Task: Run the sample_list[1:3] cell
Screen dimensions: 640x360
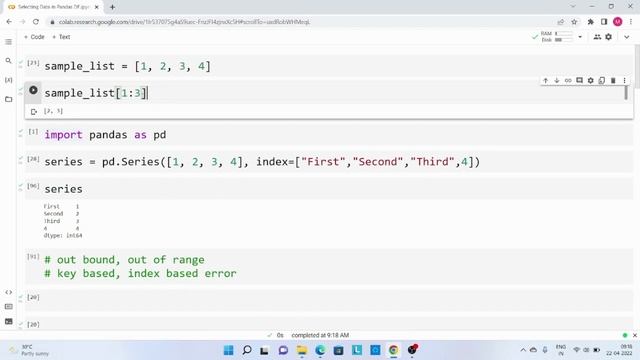Action: 33,90
